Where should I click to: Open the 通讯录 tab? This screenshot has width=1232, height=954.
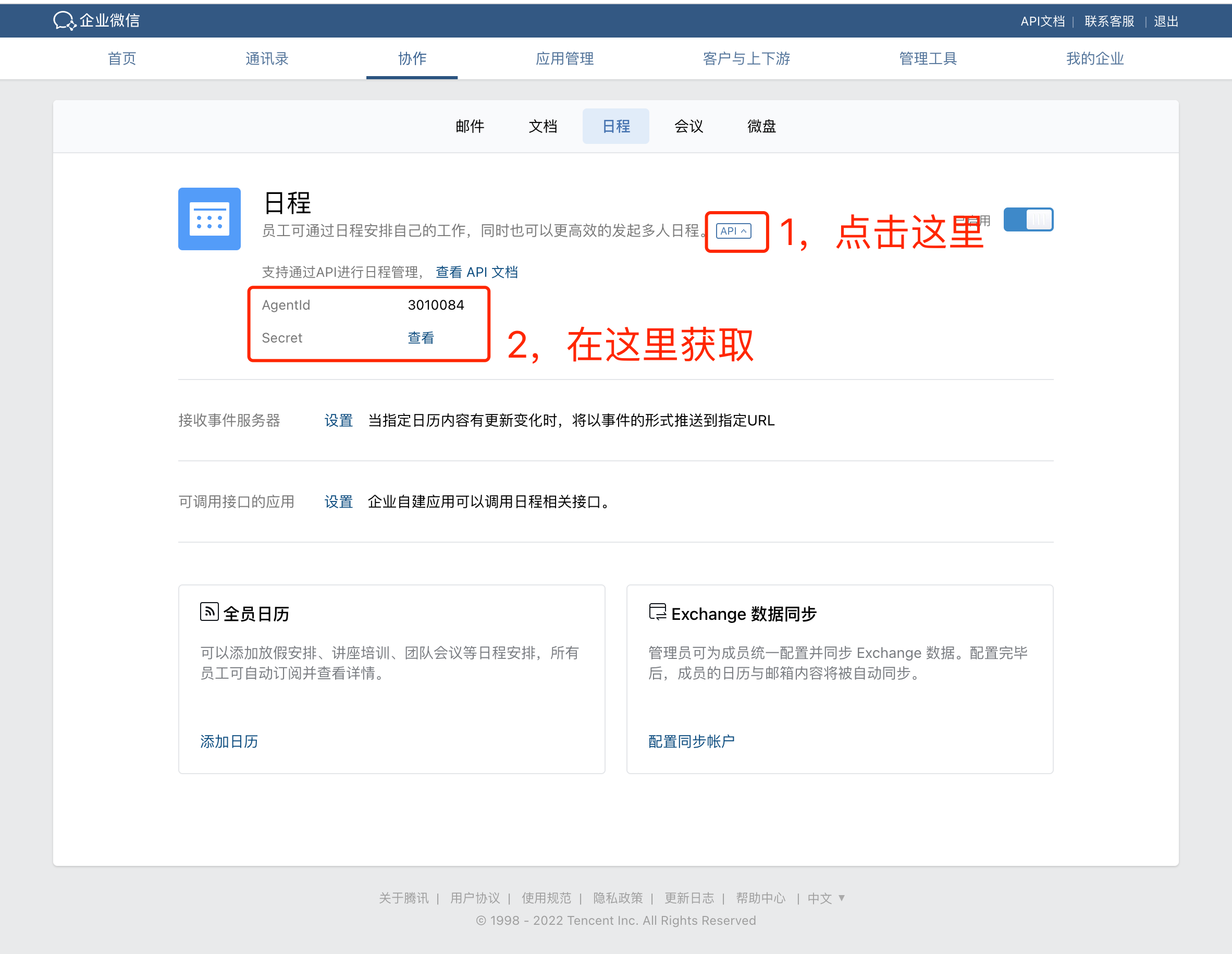[x=267, y=59]
